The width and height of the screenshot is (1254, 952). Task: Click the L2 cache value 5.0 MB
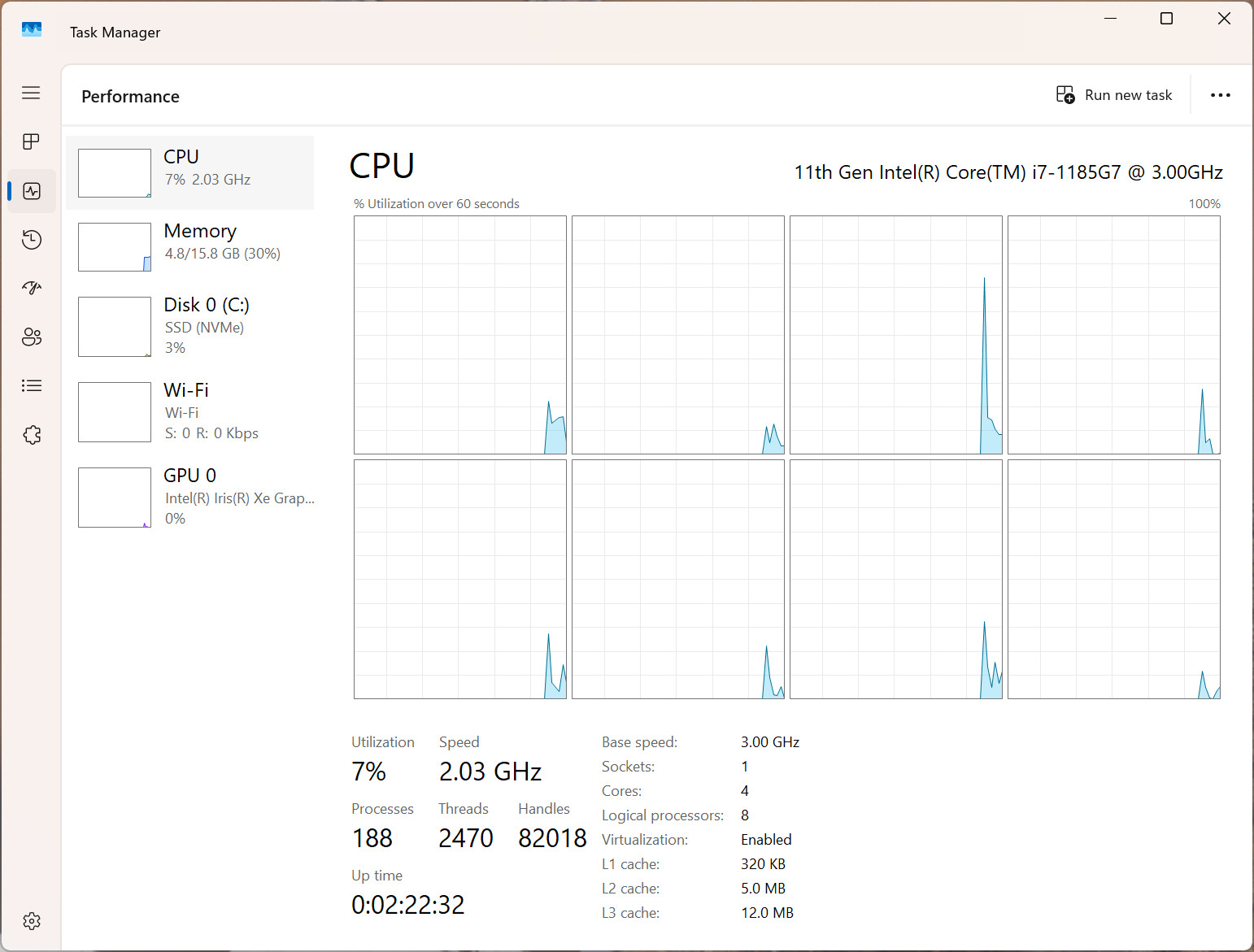pyautogui.click(x=763, y=889)
